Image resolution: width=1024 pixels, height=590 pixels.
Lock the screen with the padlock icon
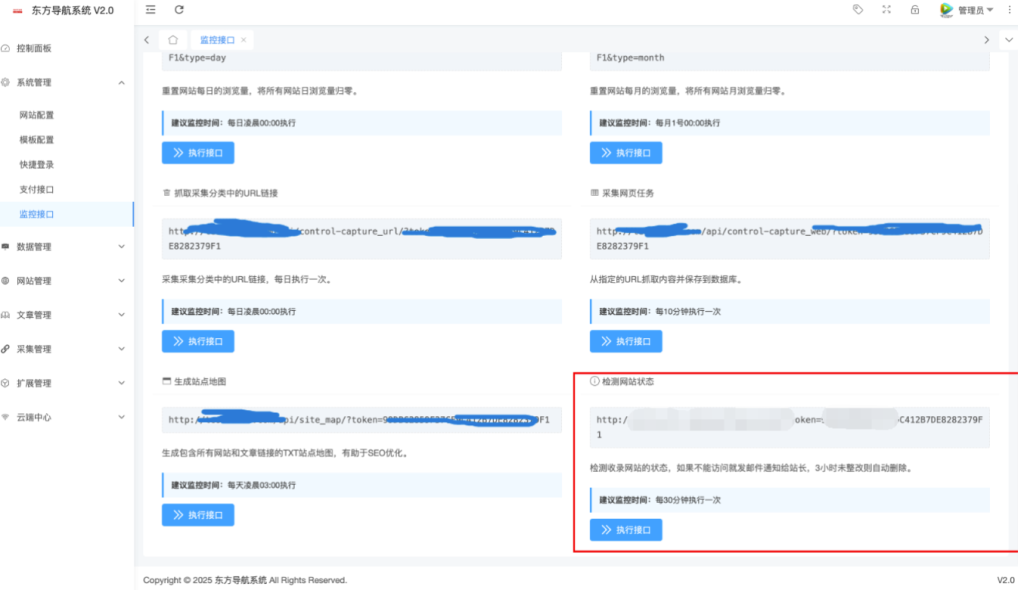[x=915, y=10]
